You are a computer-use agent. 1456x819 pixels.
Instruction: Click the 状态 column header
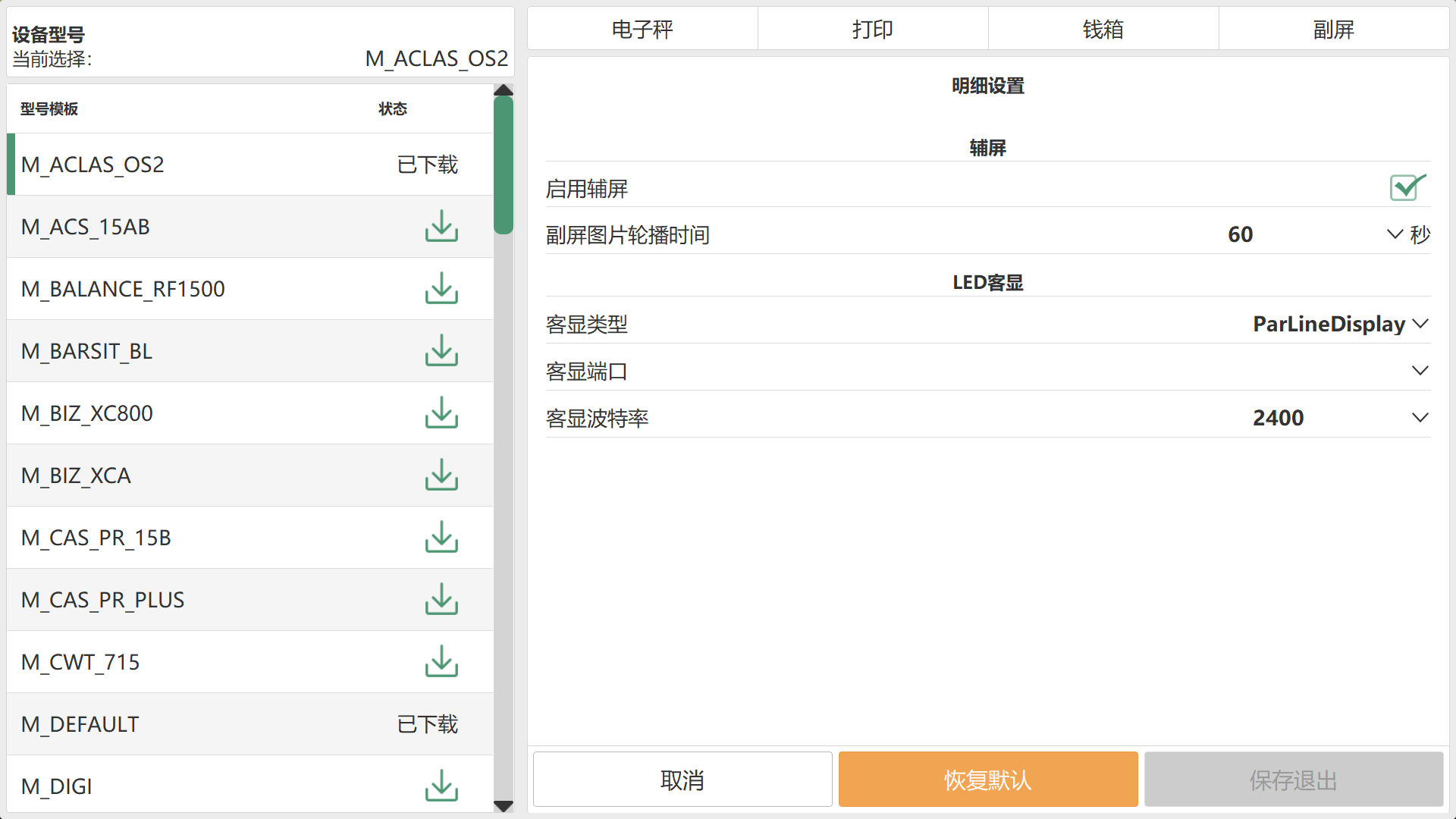click(x=393, y=108)
